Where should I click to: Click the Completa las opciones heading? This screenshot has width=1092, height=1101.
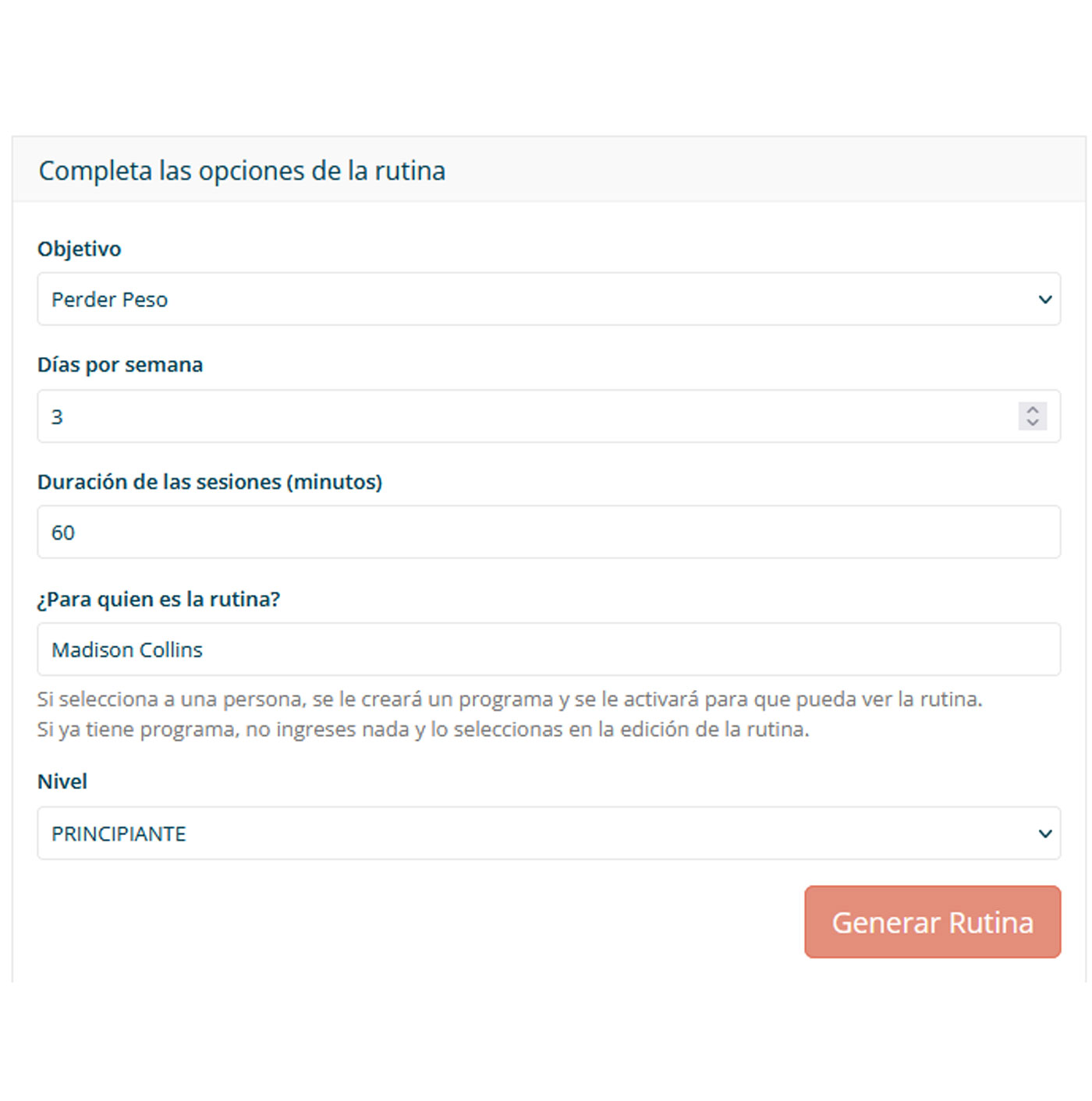[x=242, y=171]
